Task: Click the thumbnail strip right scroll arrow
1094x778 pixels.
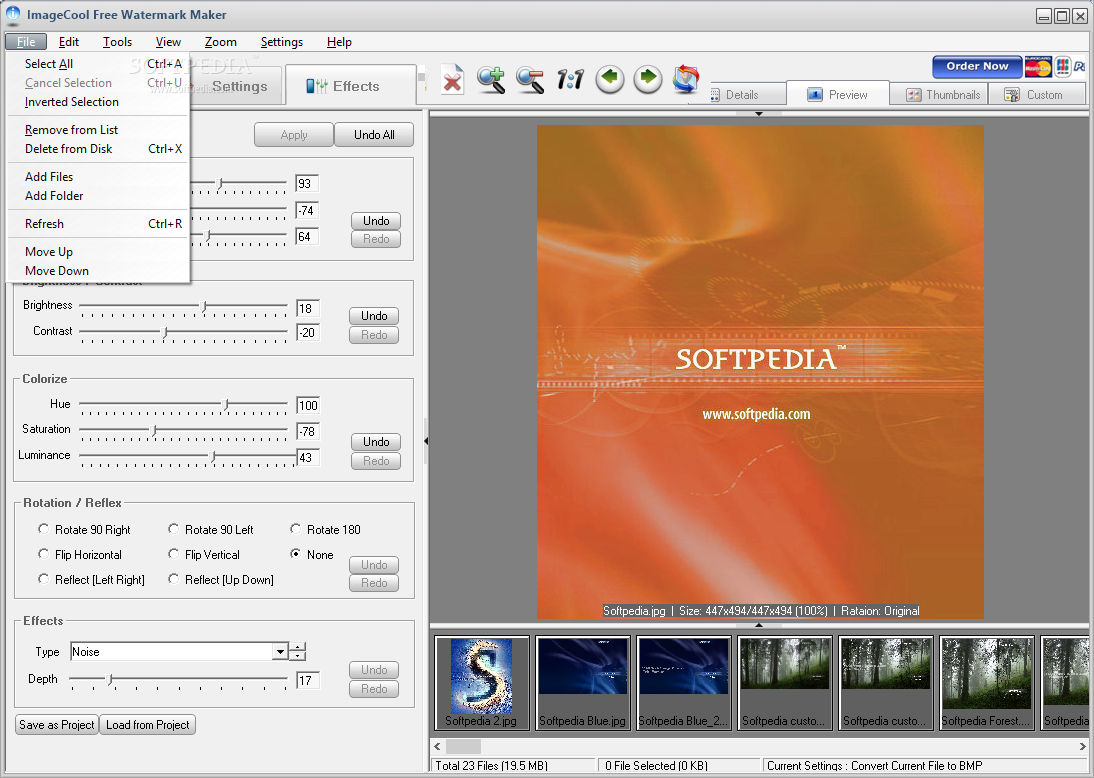Action: tap(1082, 746)
